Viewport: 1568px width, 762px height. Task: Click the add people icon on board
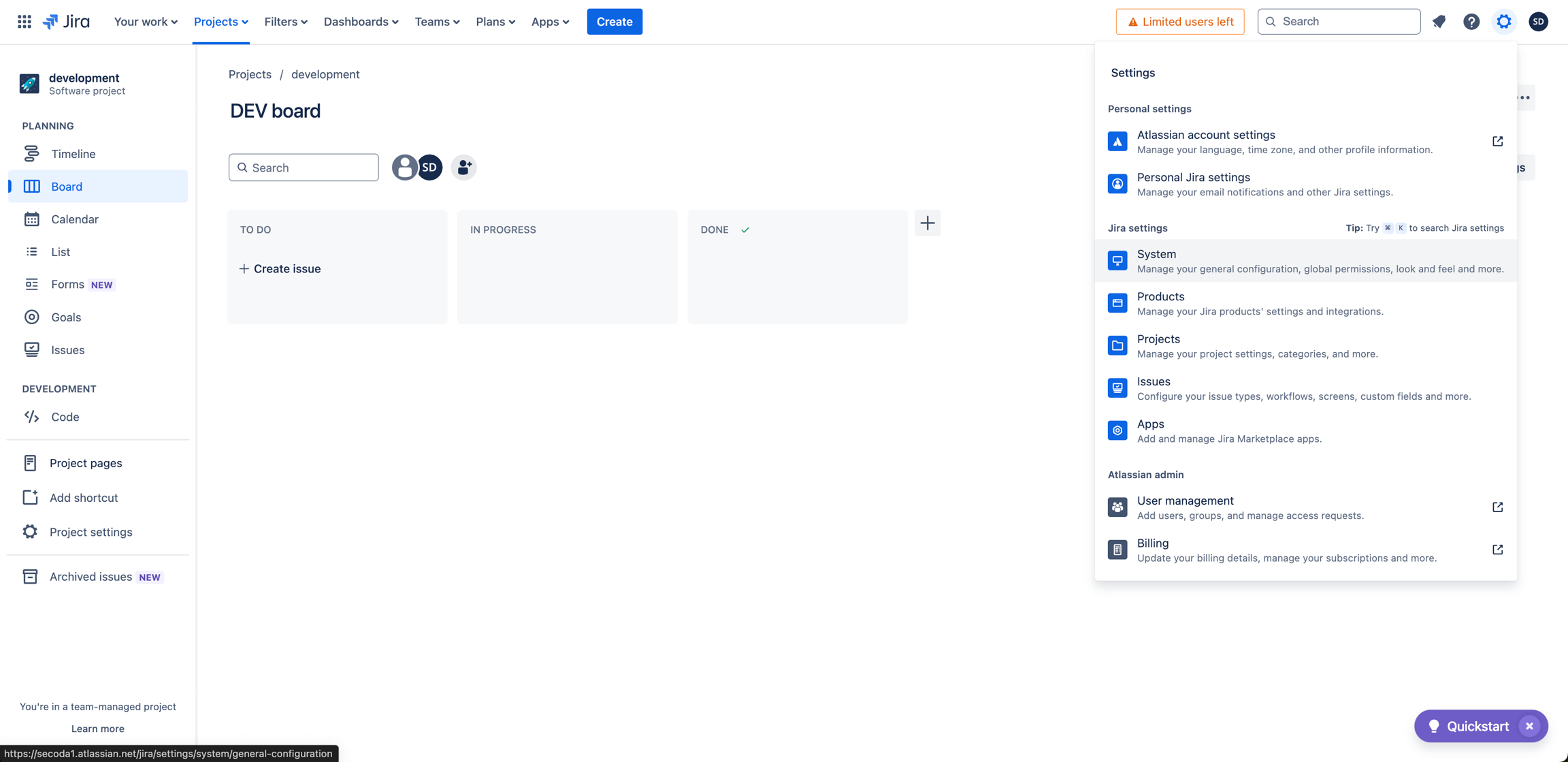(x=464, y=168)
